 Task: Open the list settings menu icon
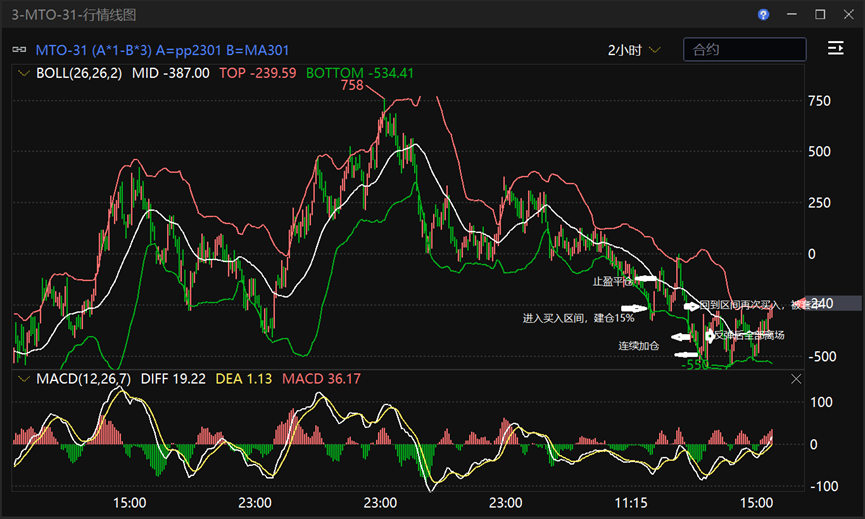click(x=836, y=49)
